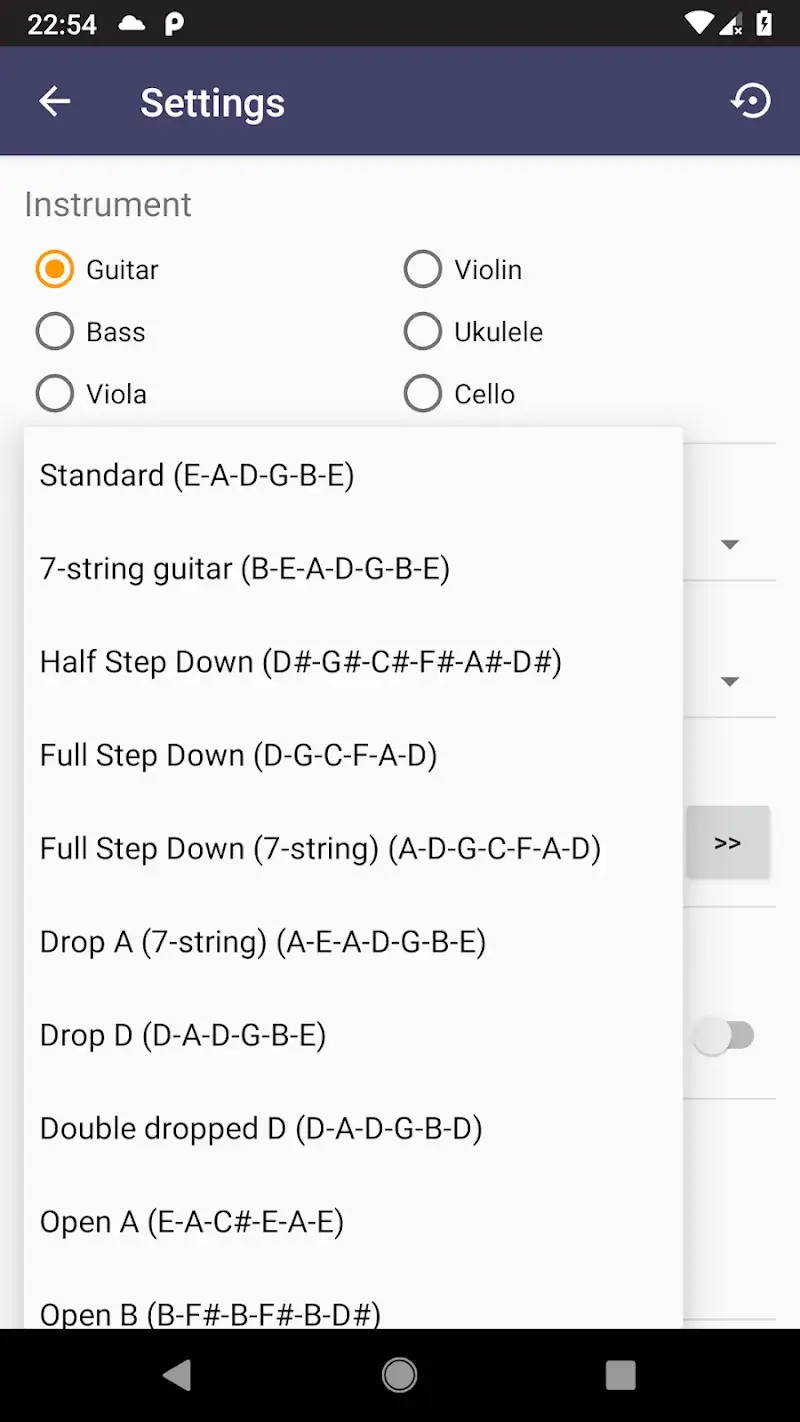
Task: Expand the lower dropdown on the right
Action: [x=730, y=681]
